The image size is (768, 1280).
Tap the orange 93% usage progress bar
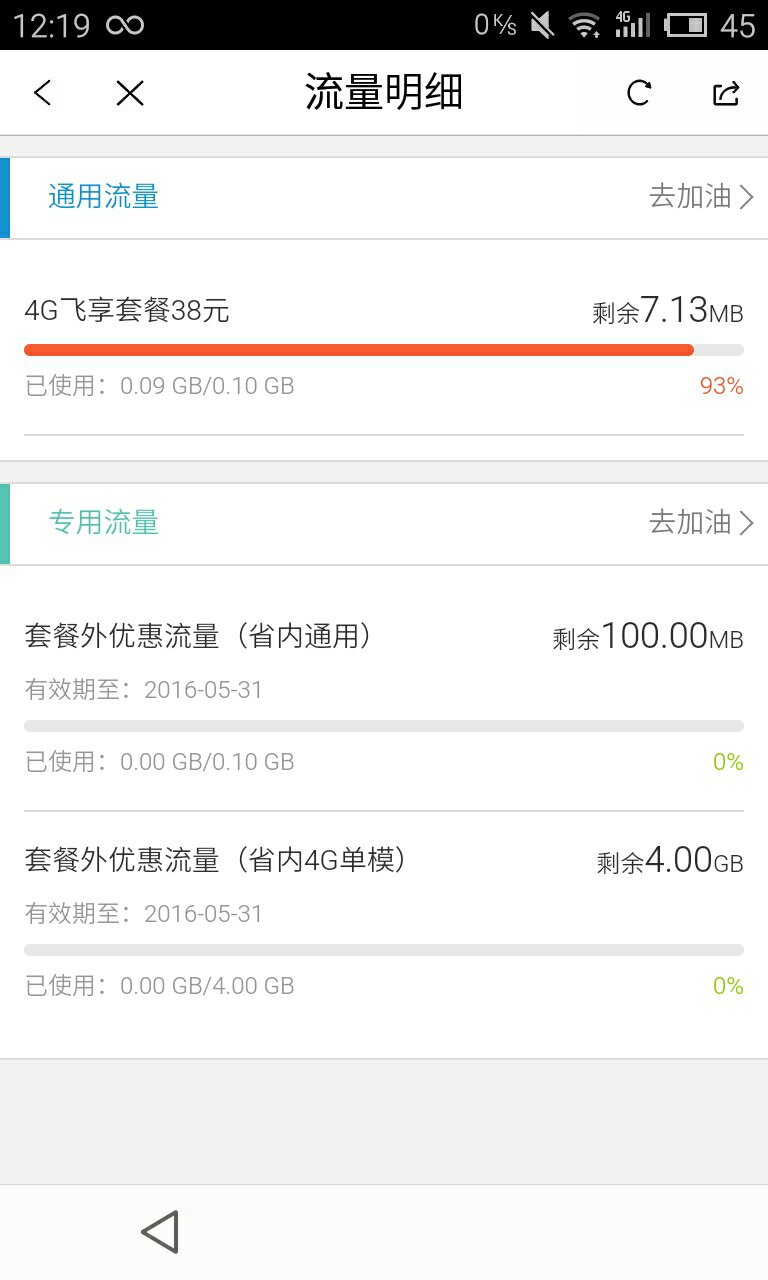point(358,350)
